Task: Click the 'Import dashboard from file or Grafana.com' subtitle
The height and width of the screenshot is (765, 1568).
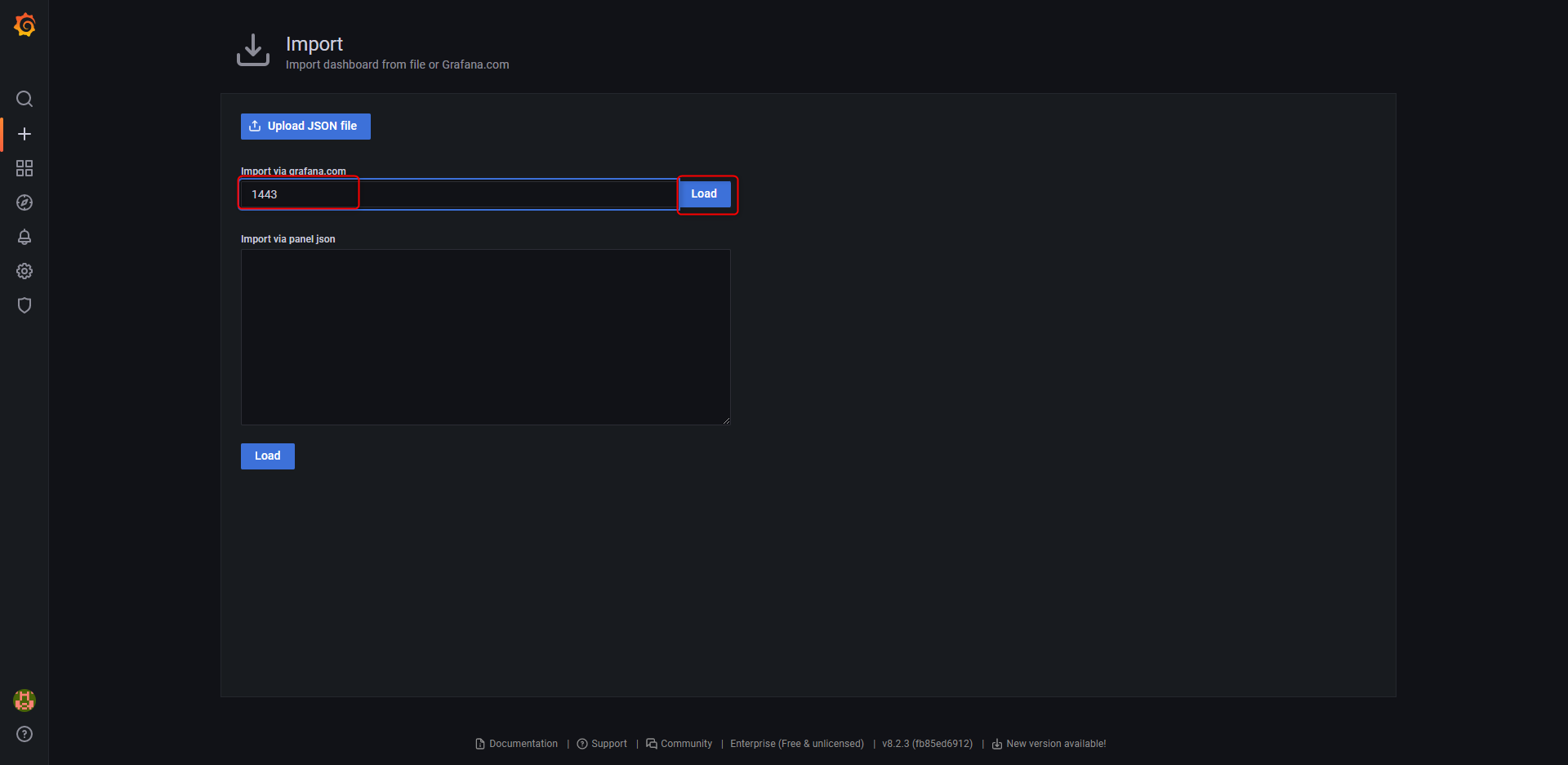Action: click(x=398, y=64)
